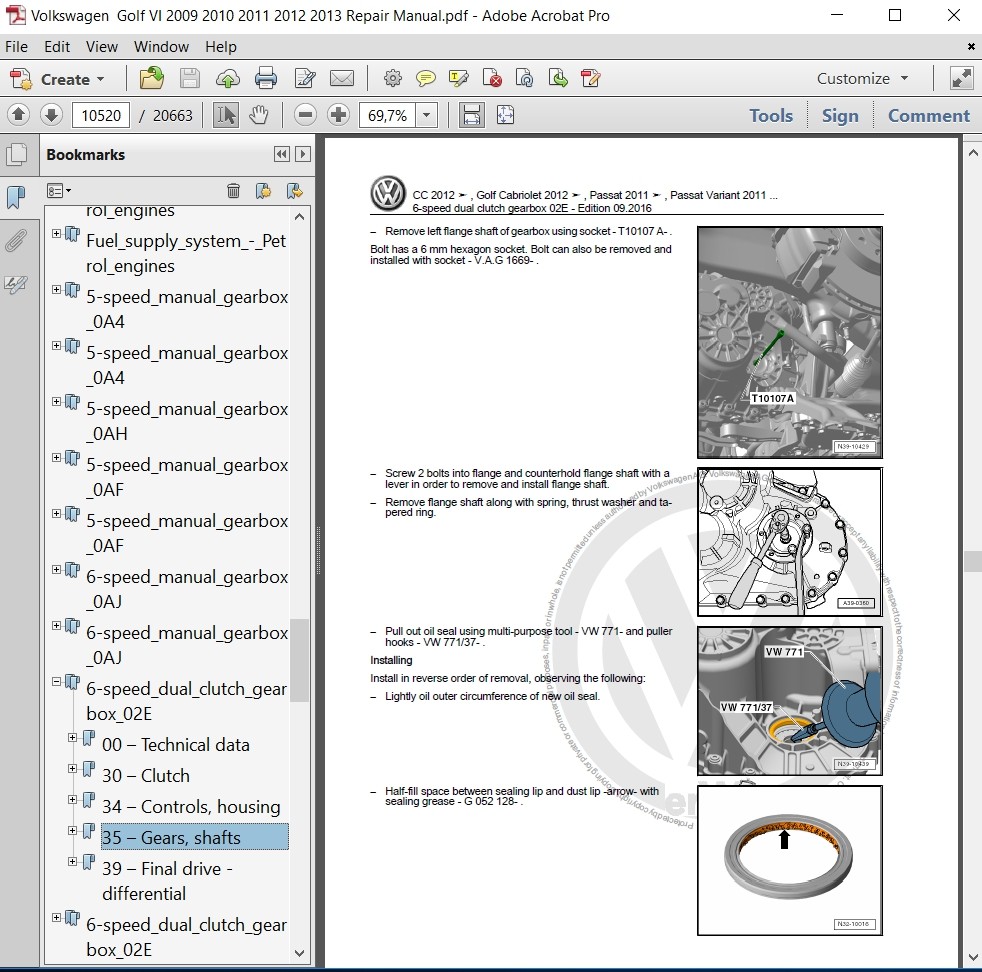The width and height of the screenshot is (982, 972).
Task: Open the View menu
Action: click(x=102, y=47)
